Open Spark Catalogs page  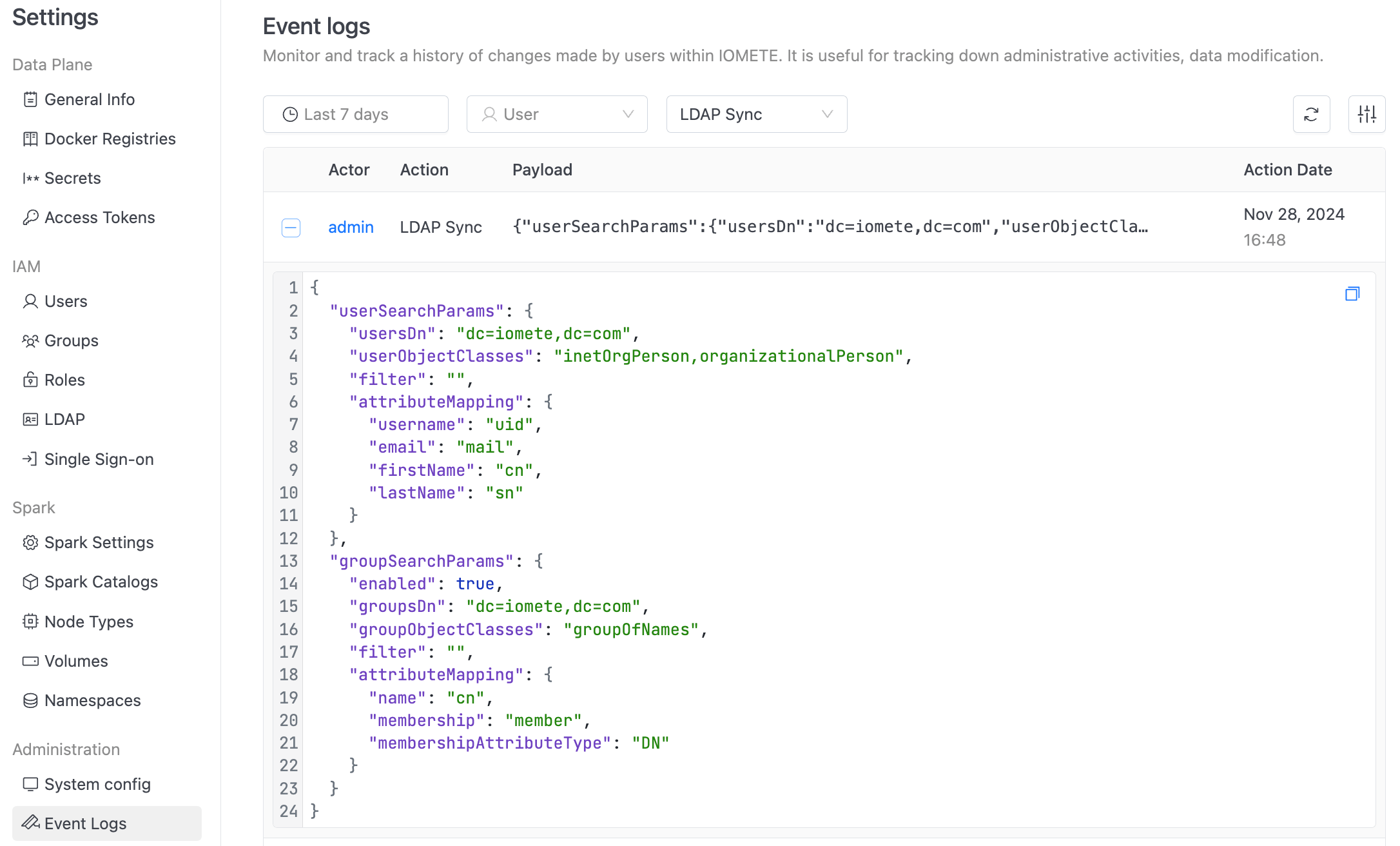click(x=101, y=582)
